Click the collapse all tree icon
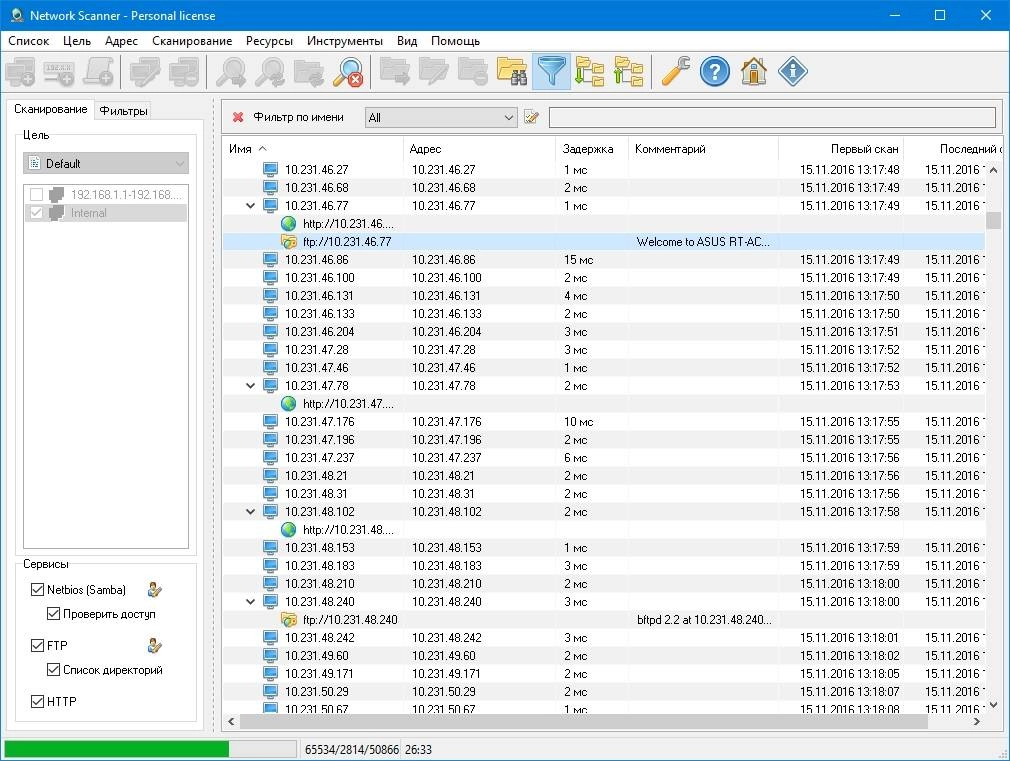This screenshot has height=761, width=1010. point(629,72)
